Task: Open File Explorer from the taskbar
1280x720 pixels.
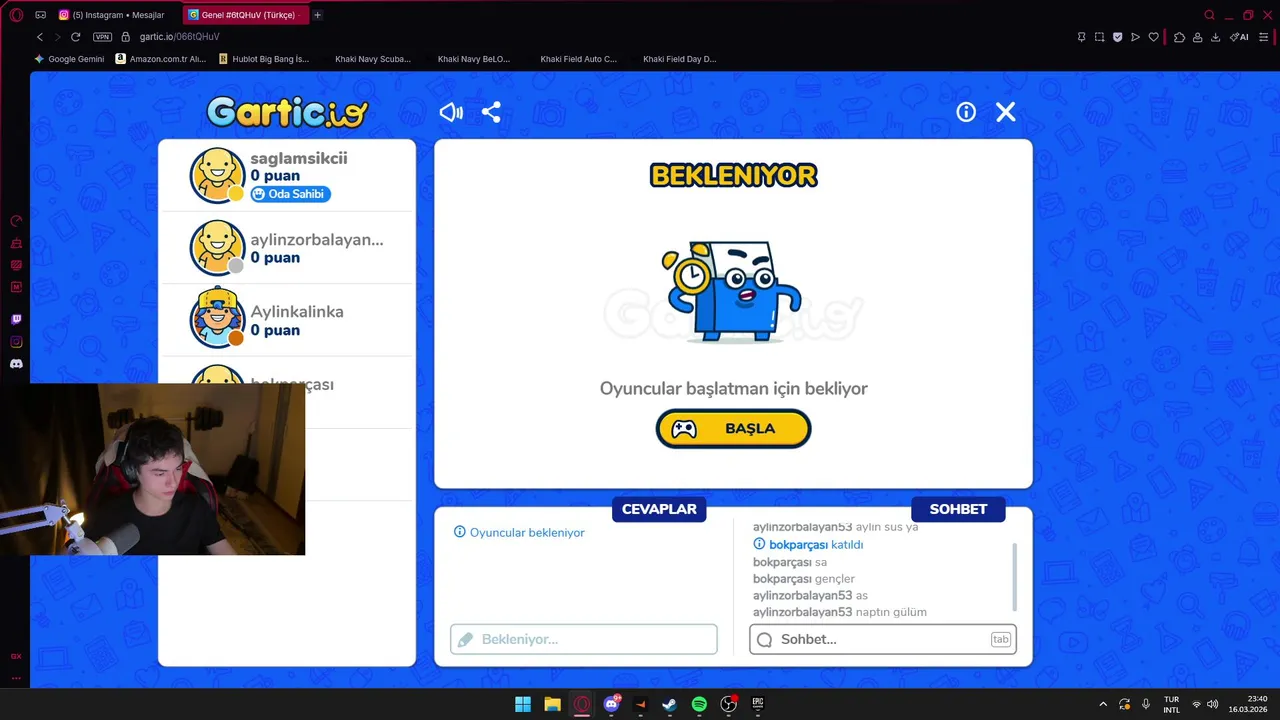Action: [x=552, y=704]
